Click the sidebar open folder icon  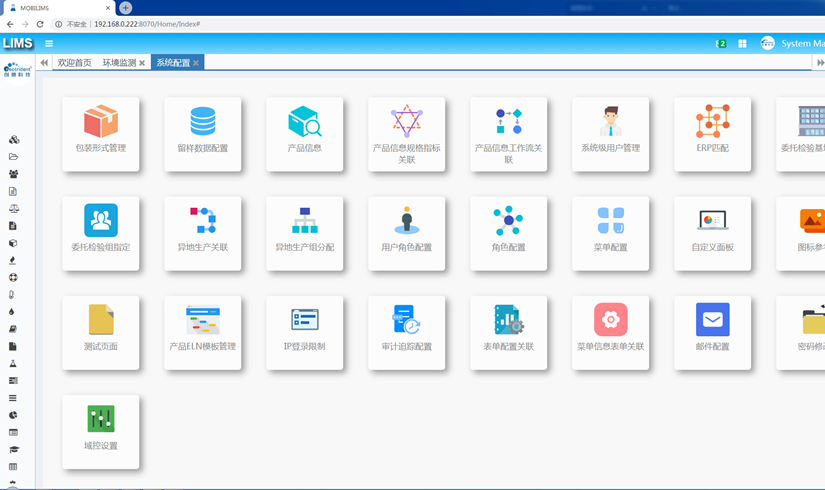click(13, 157)
